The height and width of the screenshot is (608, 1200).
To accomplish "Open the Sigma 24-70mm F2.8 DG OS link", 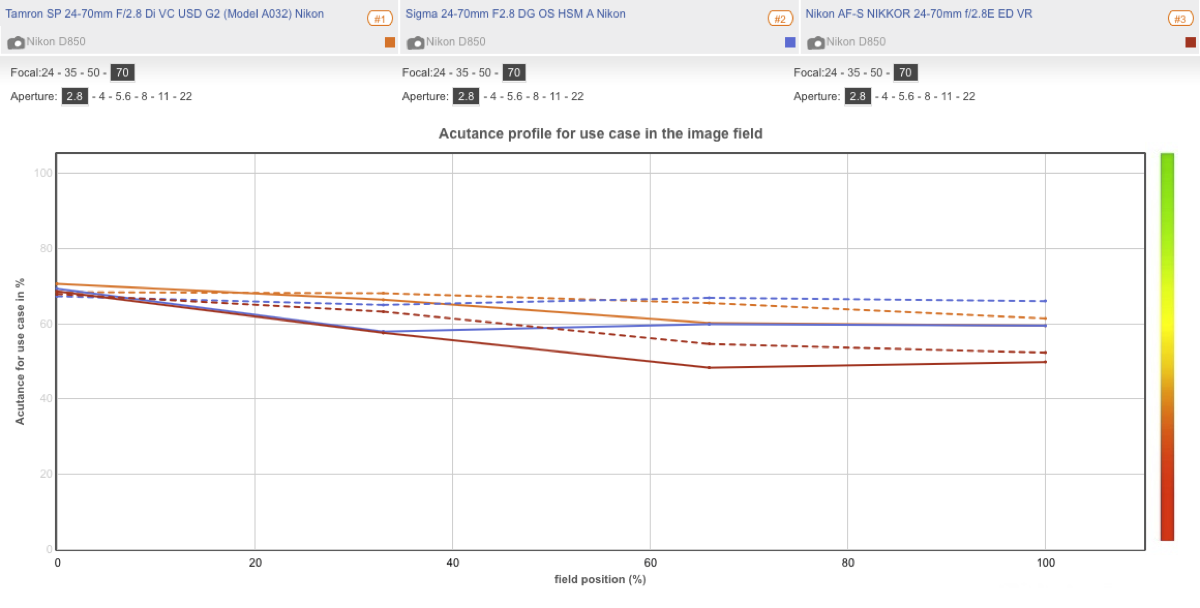I will pyautogui.click(x=515, y=14).
